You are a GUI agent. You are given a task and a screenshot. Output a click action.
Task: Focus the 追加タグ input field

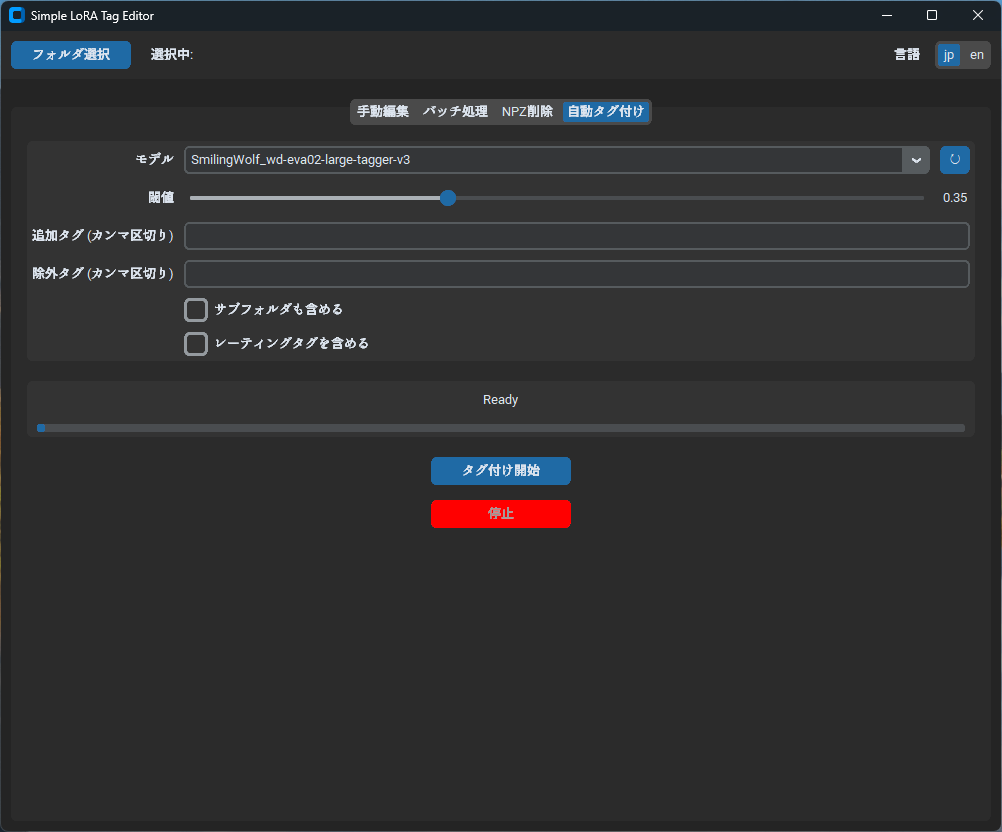tap(576, 236)
